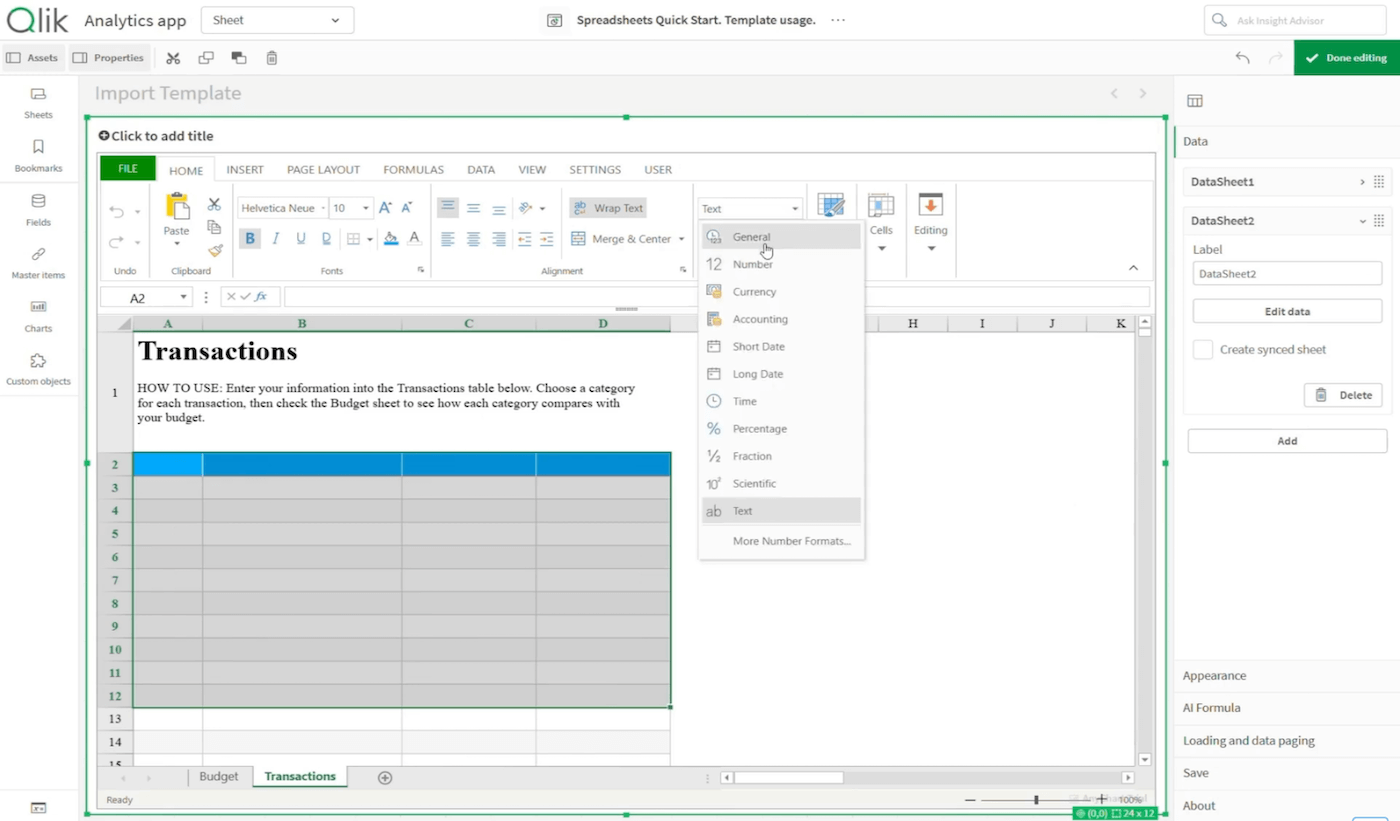
Task: Toggle Bold formatting button
Action: [x=250, y=239]
